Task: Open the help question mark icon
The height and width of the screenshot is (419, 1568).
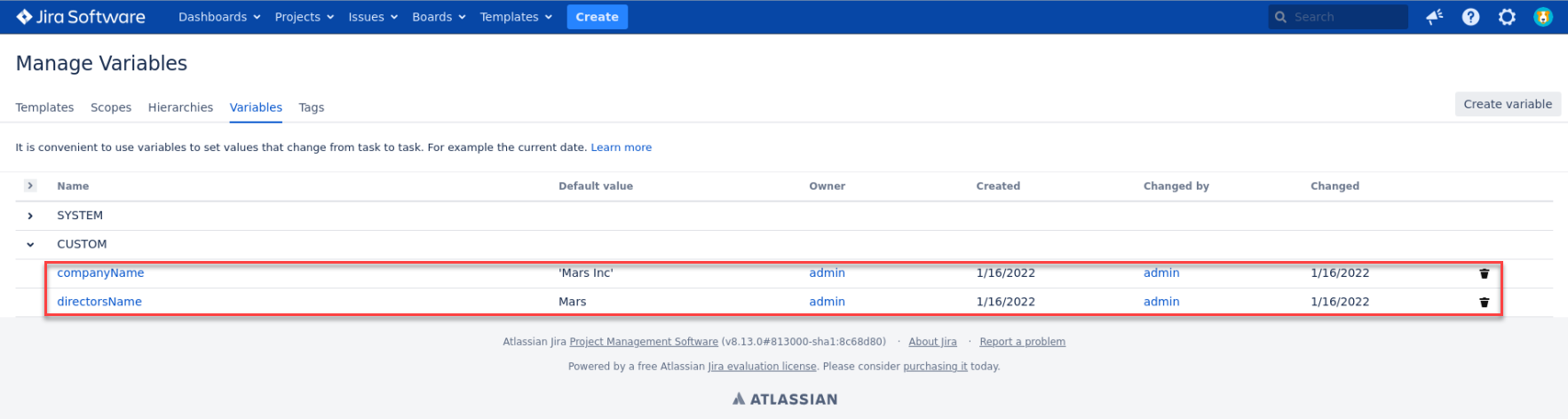Action: (x=1470, y=17)
